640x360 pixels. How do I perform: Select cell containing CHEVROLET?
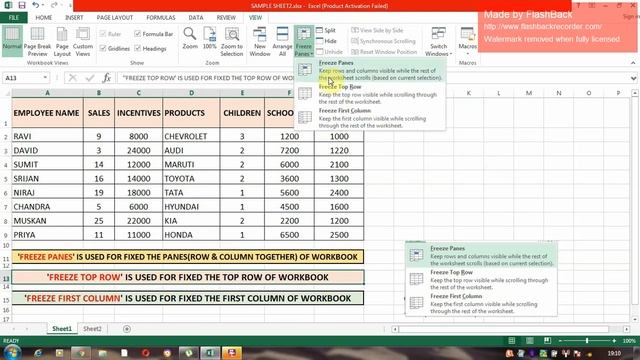191,136
